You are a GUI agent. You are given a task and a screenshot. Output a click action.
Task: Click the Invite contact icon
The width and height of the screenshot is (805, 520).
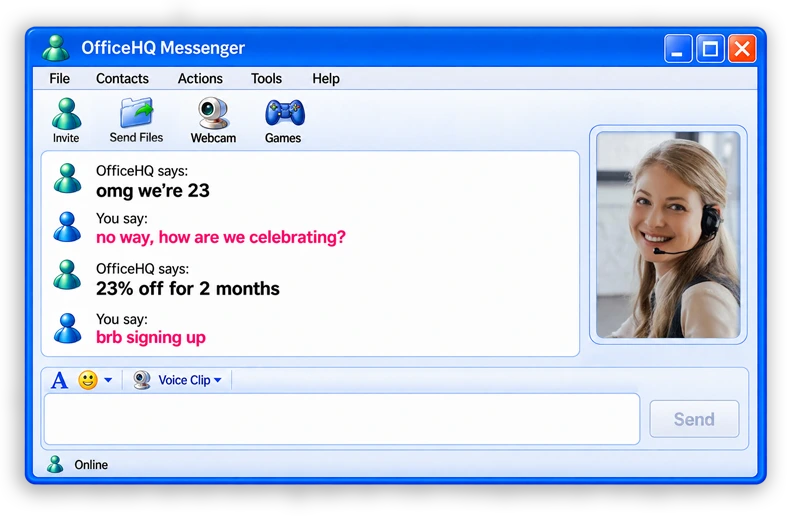66,114
